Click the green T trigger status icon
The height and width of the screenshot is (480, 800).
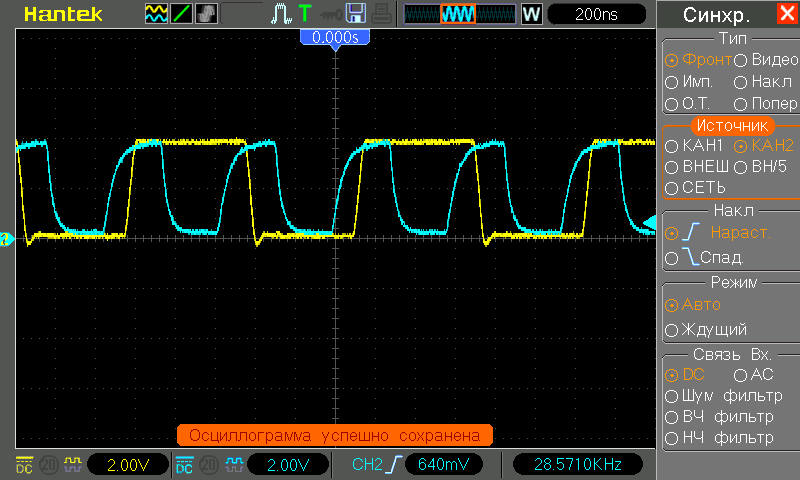[x=304, y=14]
